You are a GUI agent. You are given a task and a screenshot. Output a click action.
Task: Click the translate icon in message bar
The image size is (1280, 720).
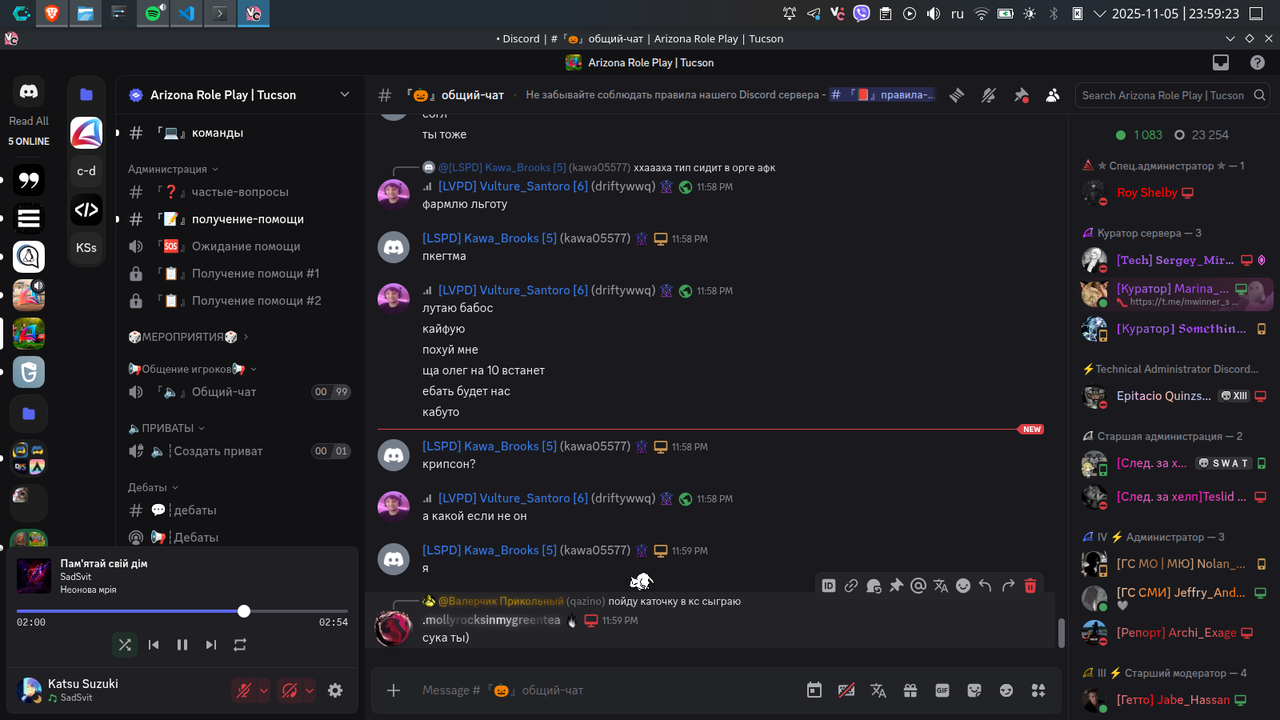coord(878,690)
